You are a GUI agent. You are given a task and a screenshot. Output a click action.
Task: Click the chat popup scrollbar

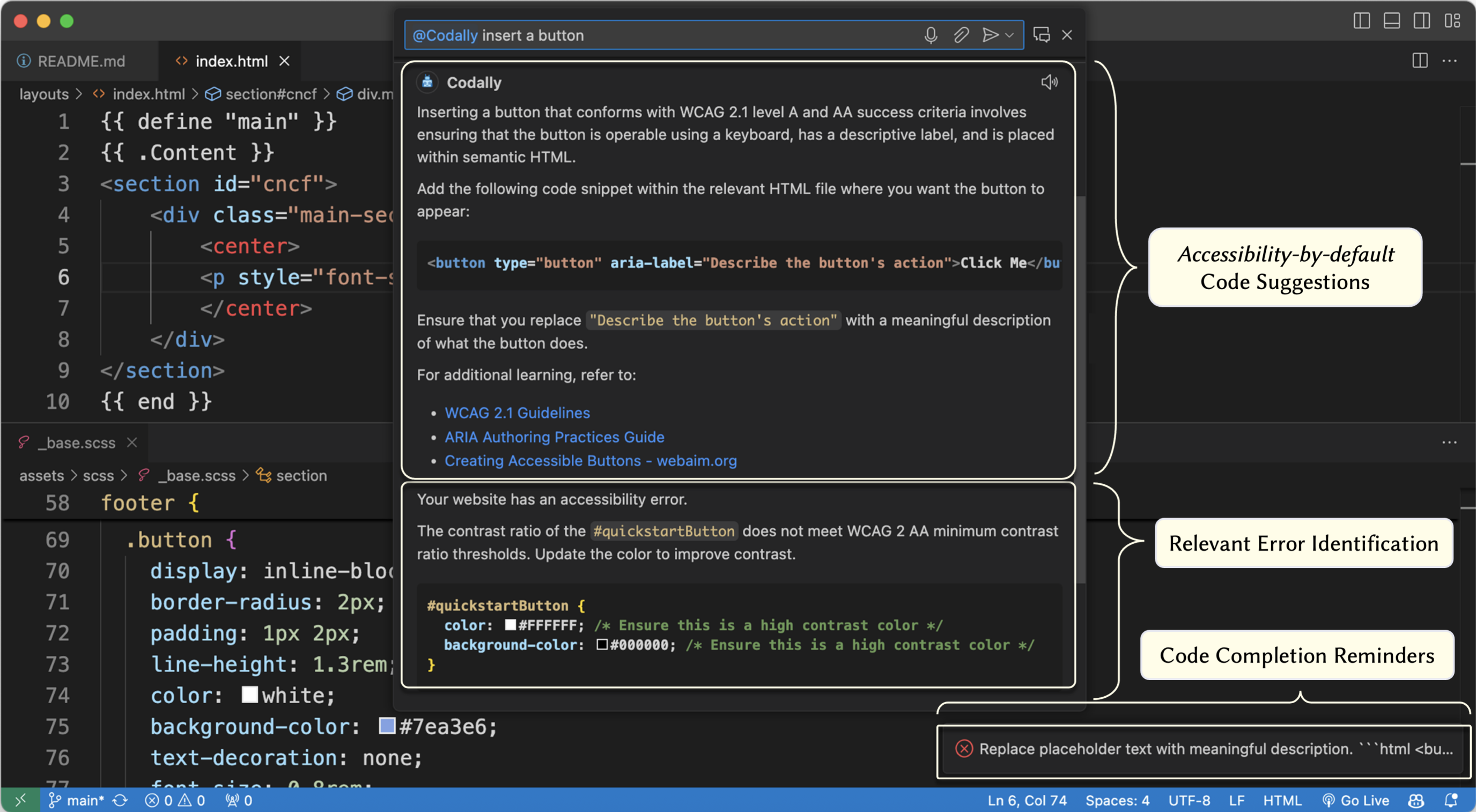(1081, 390)
